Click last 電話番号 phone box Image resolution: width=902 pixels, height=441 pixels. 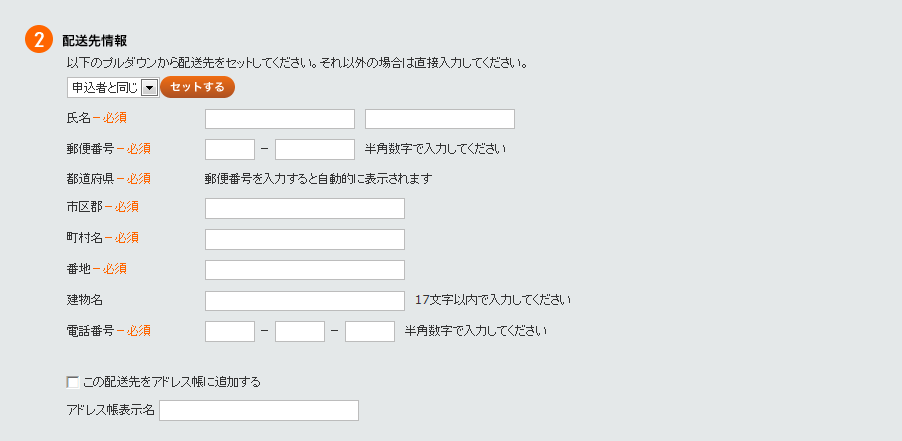coord(370,331)
